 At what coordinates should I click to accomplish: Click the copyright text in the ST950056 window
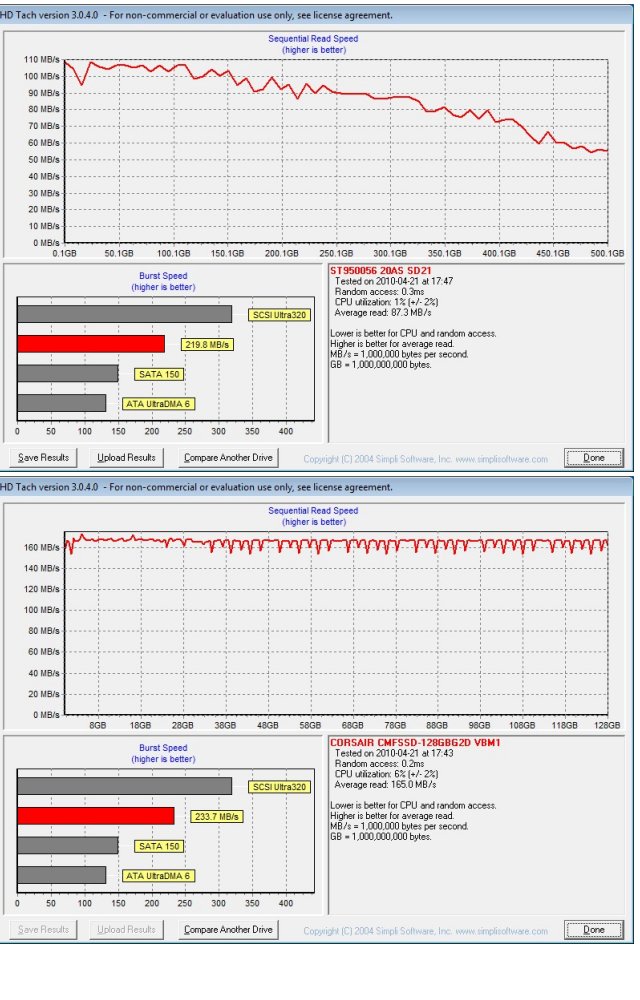425,459
